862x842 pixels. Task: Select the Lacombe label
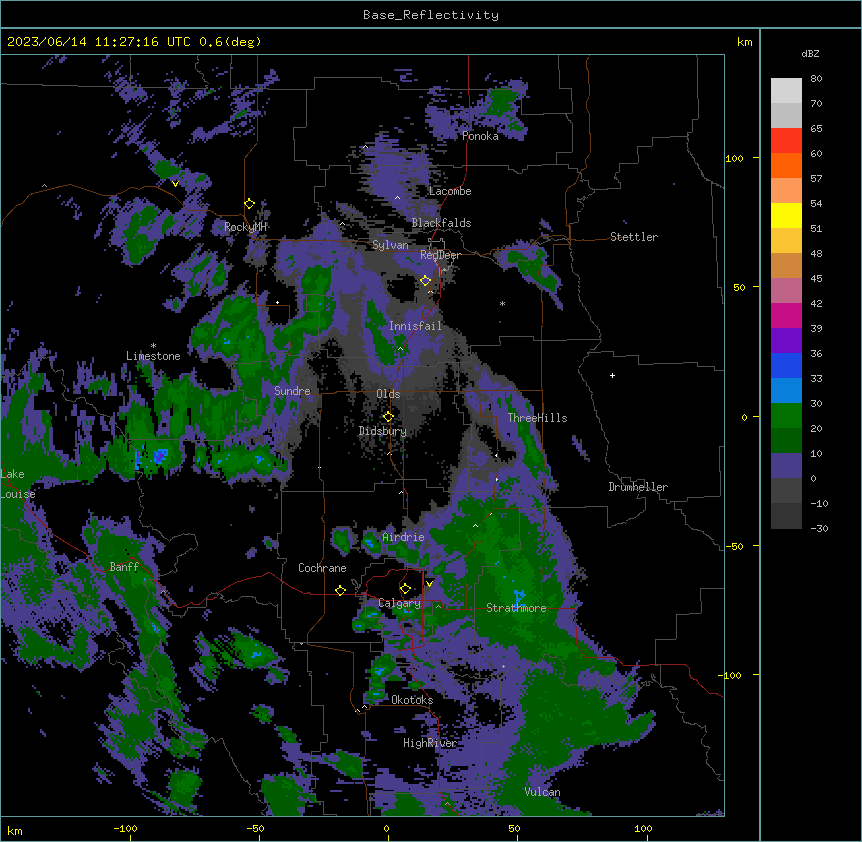click(x=450, y=191)
